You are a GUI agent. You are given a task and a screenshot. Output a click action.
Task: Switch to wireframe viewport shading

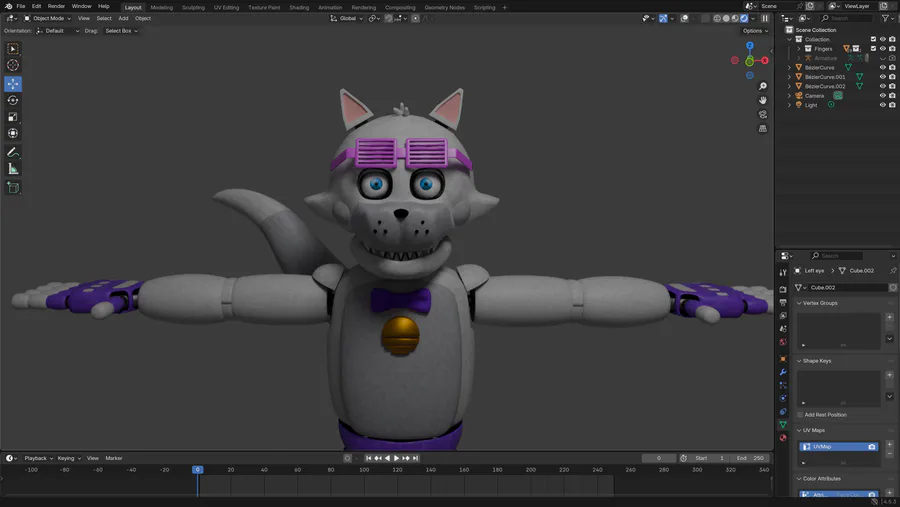click(x=717, y=18)
